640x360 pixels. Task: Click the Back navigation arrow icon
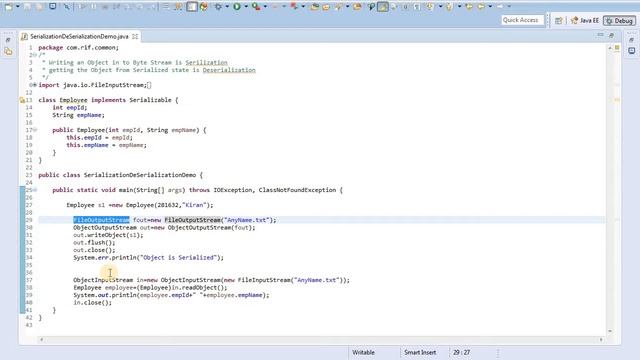481,7
